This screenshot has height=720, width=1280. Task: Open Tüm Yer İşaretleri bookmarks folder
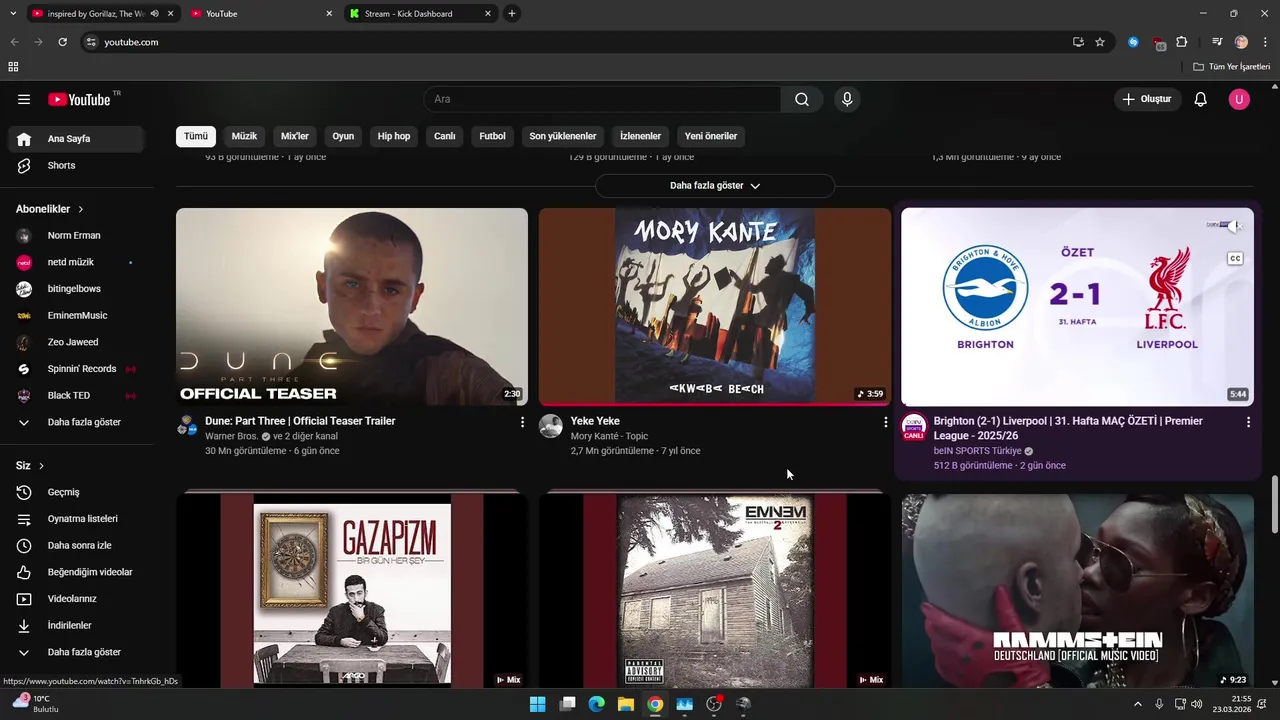pyautogui.click(x=1232, y=67)
